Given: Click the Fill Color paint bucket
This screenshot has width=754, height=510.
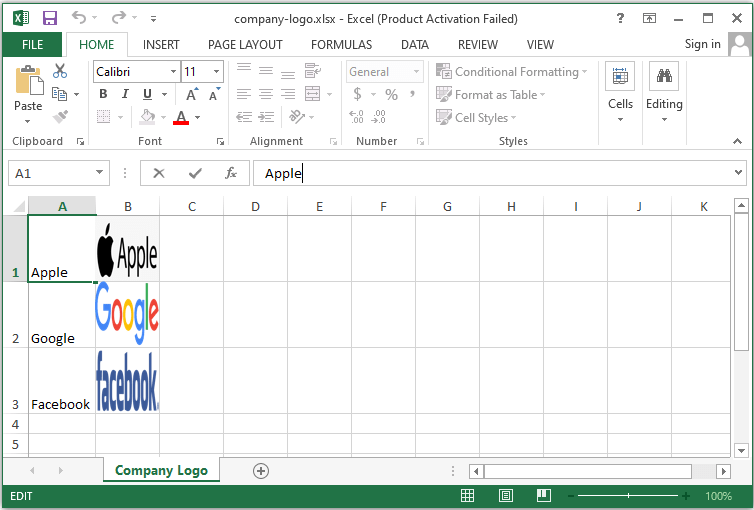Looking at the screenshot, I should [x=147, y=117].
